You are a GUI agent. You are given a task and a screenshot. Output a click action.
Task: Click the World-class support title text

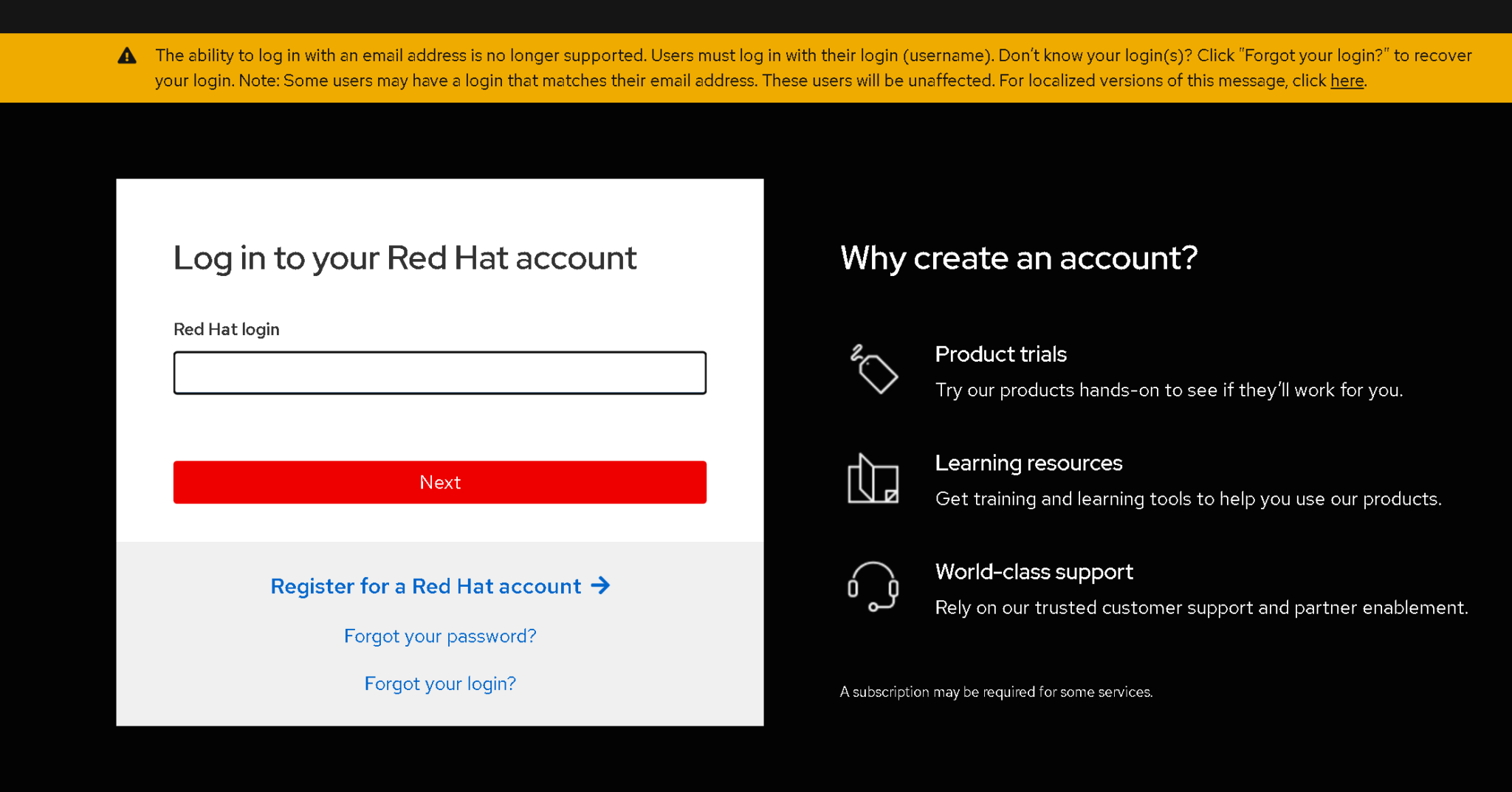coord(1034,572)
